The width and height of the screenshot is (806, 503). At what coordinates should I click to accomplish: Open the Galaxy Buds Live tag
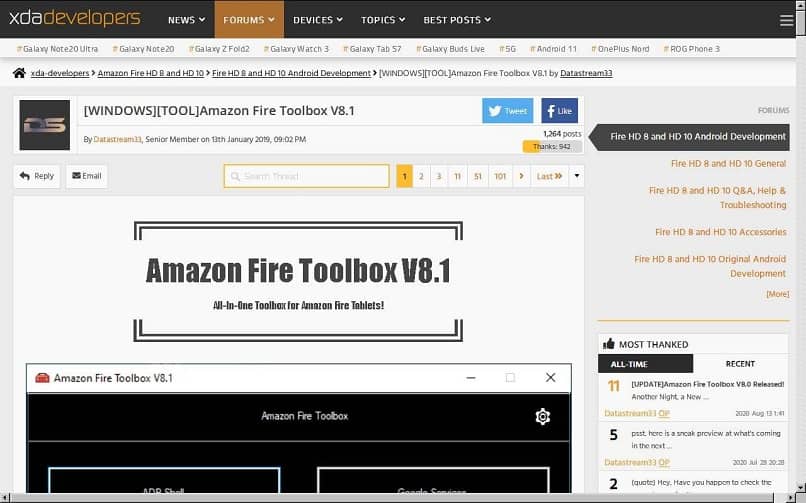tap(450, 49)
